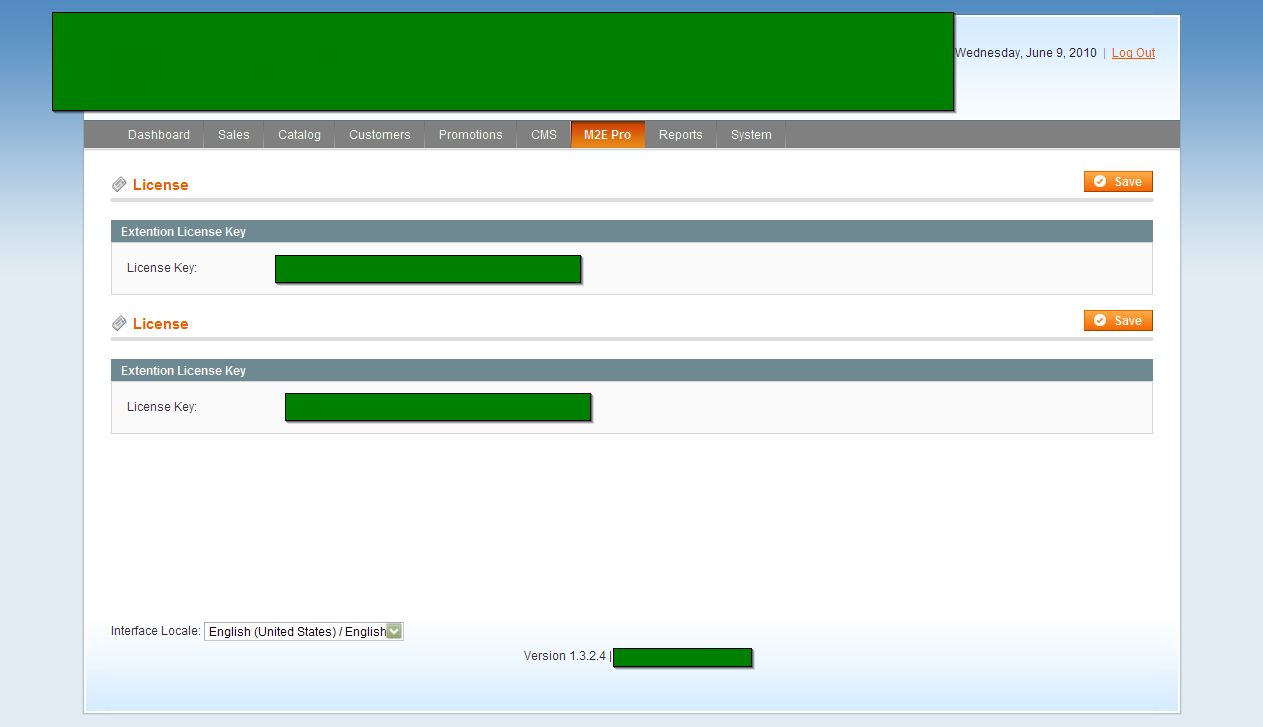Open the Dashboard menu
The height and width of the screenshot is (727, 1263).
tap(158, 135)
